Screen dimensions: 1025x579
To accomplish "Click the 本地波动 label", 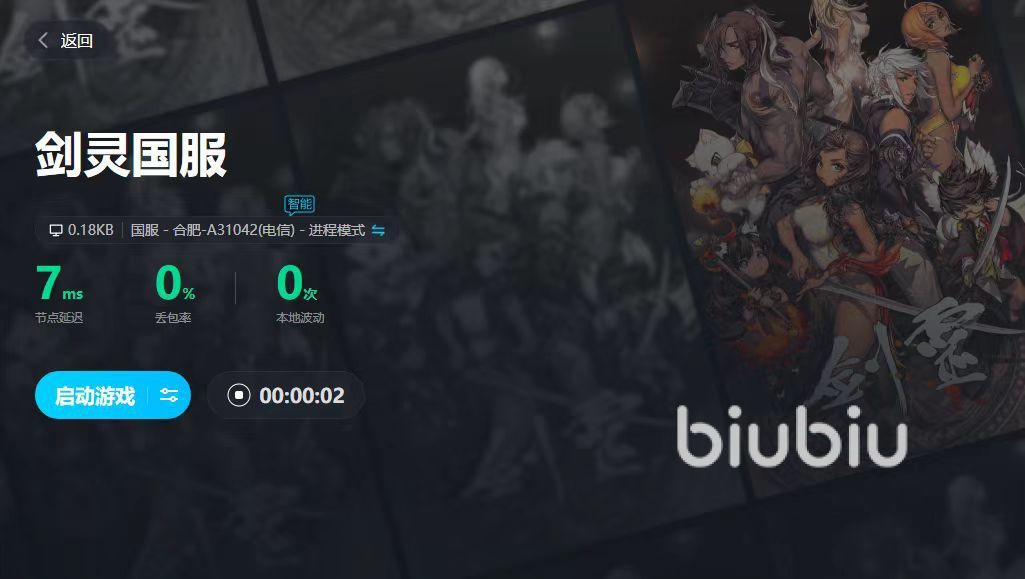I will click(300, 318).
